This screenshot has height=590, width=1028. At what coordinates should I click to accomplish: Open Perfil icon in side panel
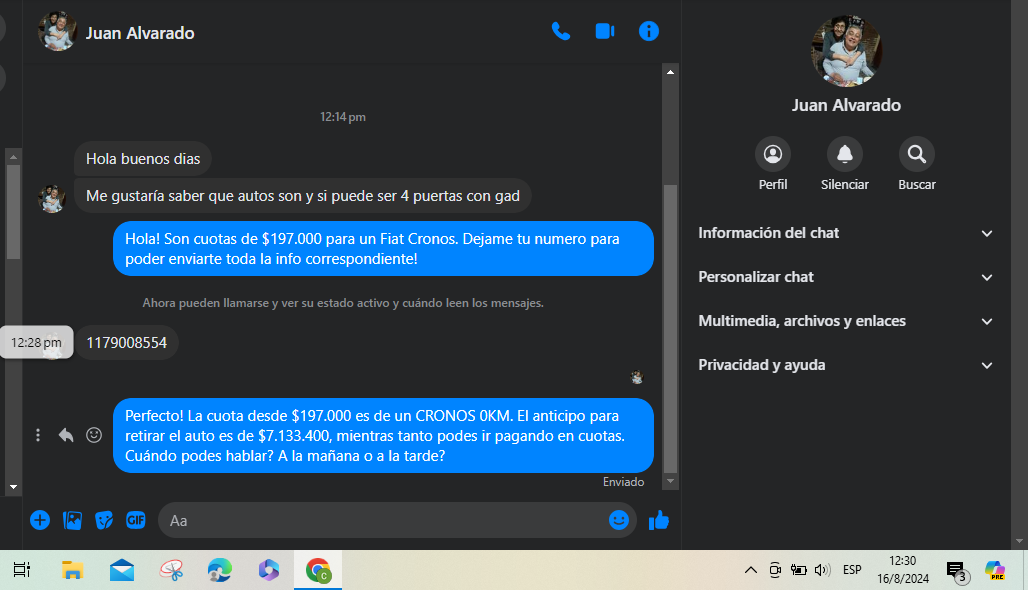tap(773, 154)
